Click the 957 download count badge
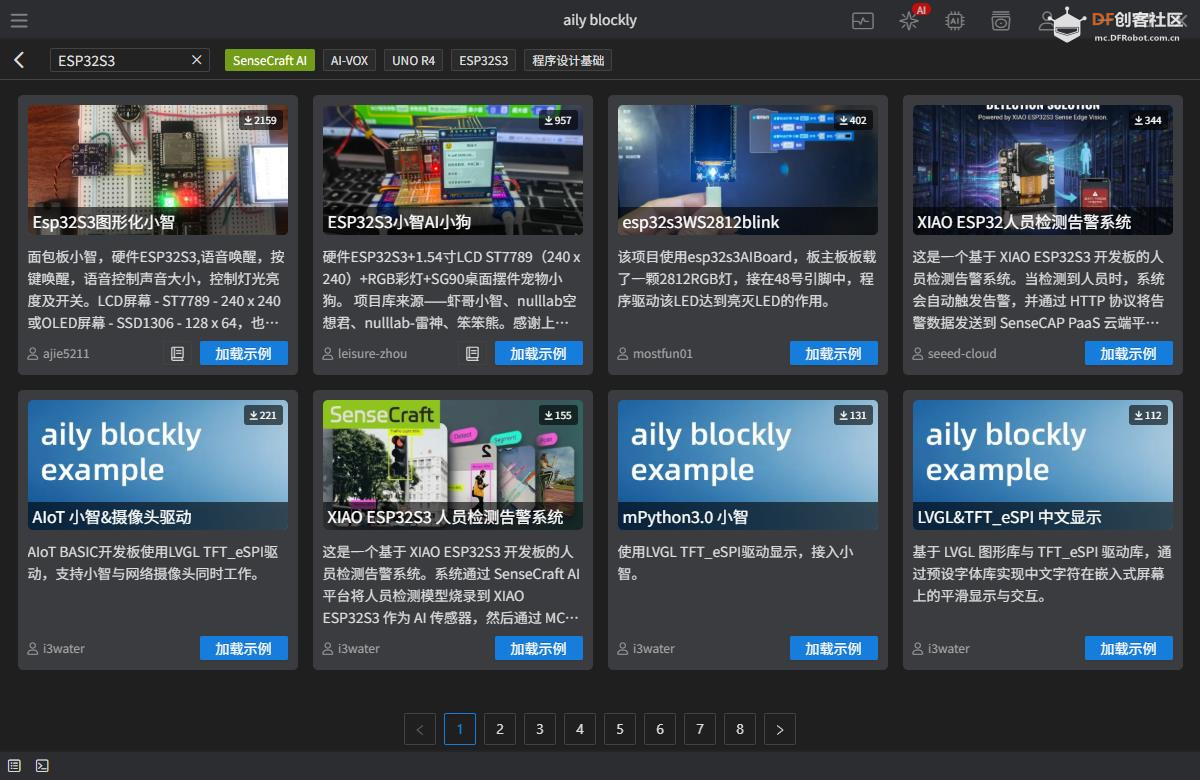Image resolution: width=1200 pixels, height=780 pixels. tap(557, 120)
